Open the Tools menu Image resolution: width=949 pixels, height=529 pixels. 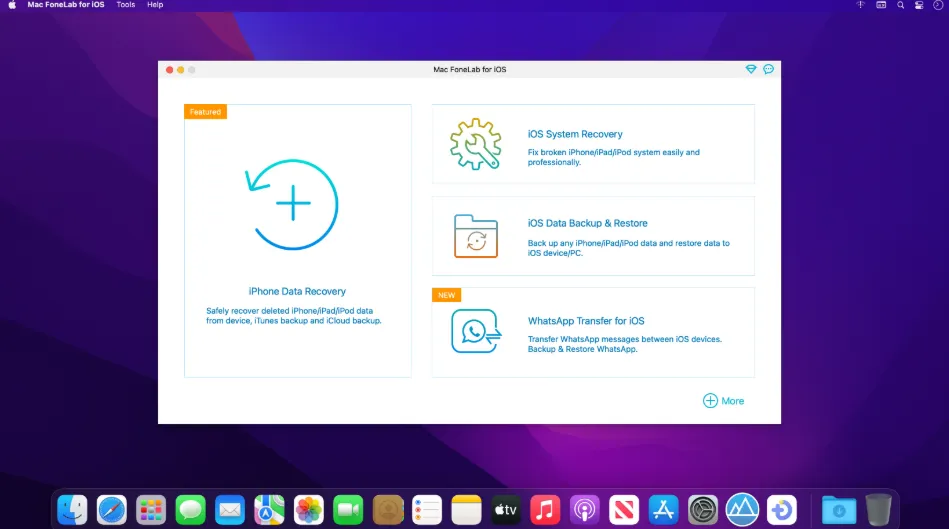(x=126, y=5)
